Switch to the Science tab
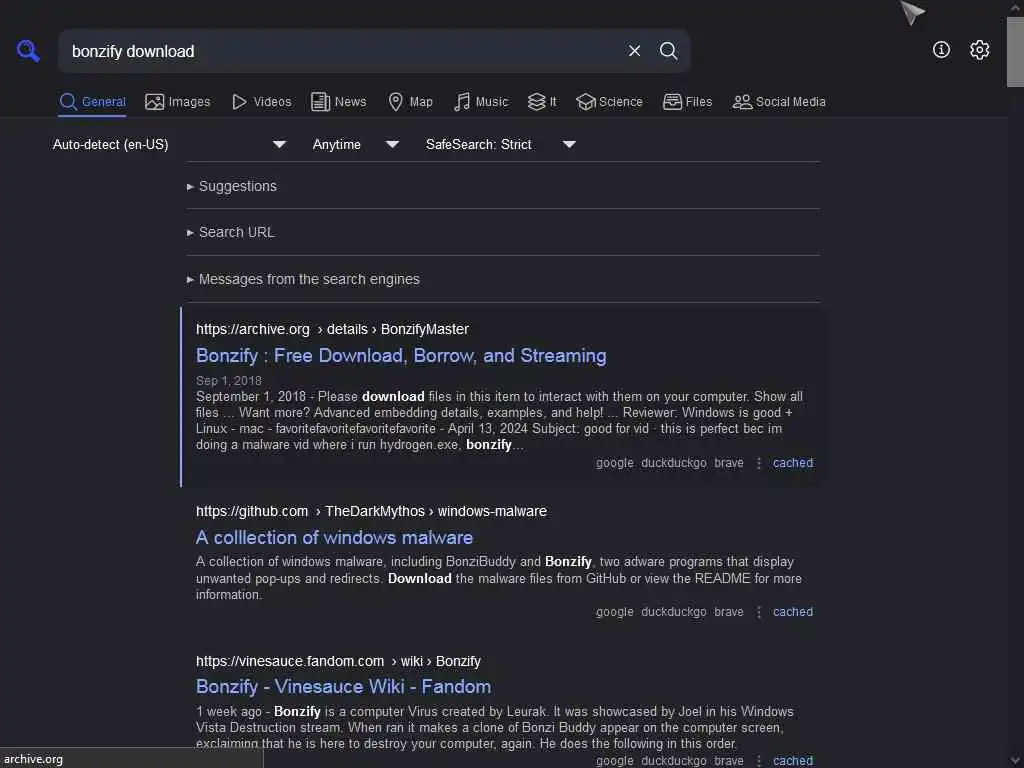The height and width of the screenshot is (768, 1024). [610, 102]
